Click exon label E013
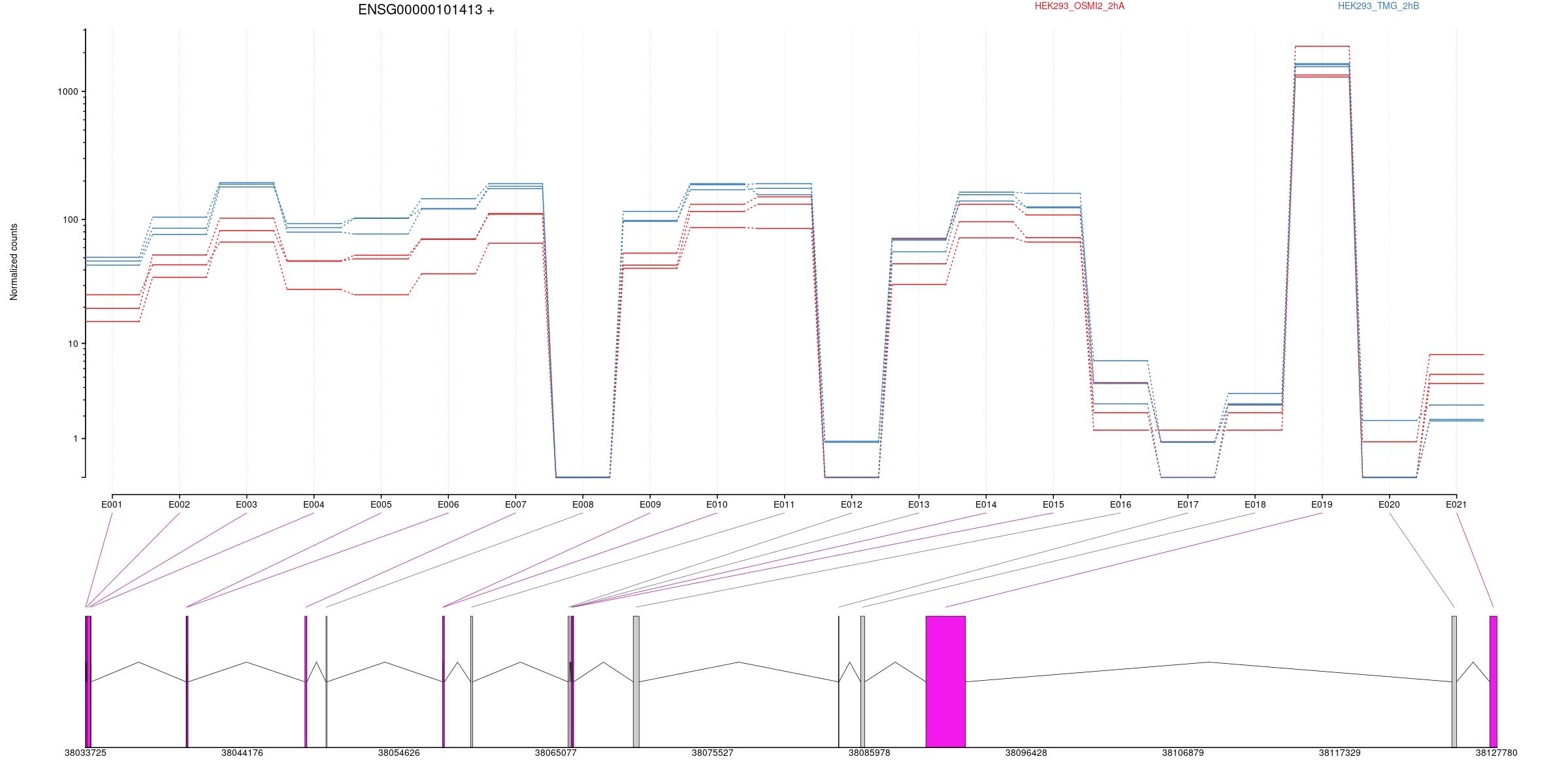 pyautogui.click(x=919, y=505)
